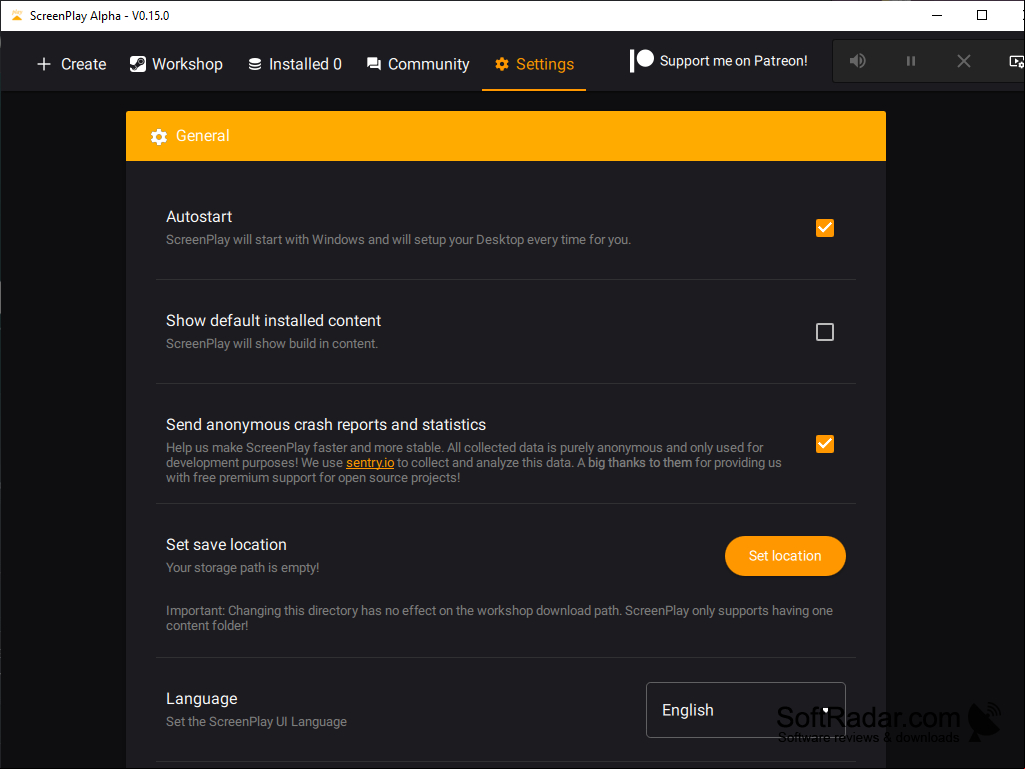Screen dimensions: 1025x769
Task: Click the General section header
Action: click(x=506, y=136)
